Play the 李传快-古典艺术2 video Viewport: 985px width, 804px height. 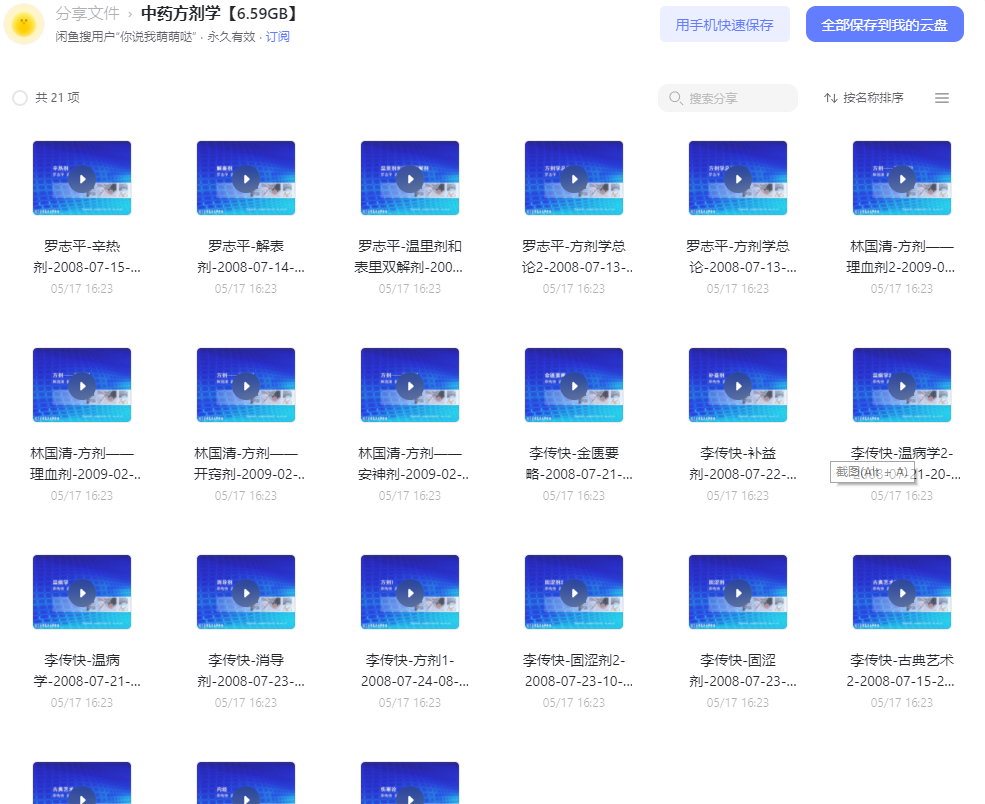[902, 593]
